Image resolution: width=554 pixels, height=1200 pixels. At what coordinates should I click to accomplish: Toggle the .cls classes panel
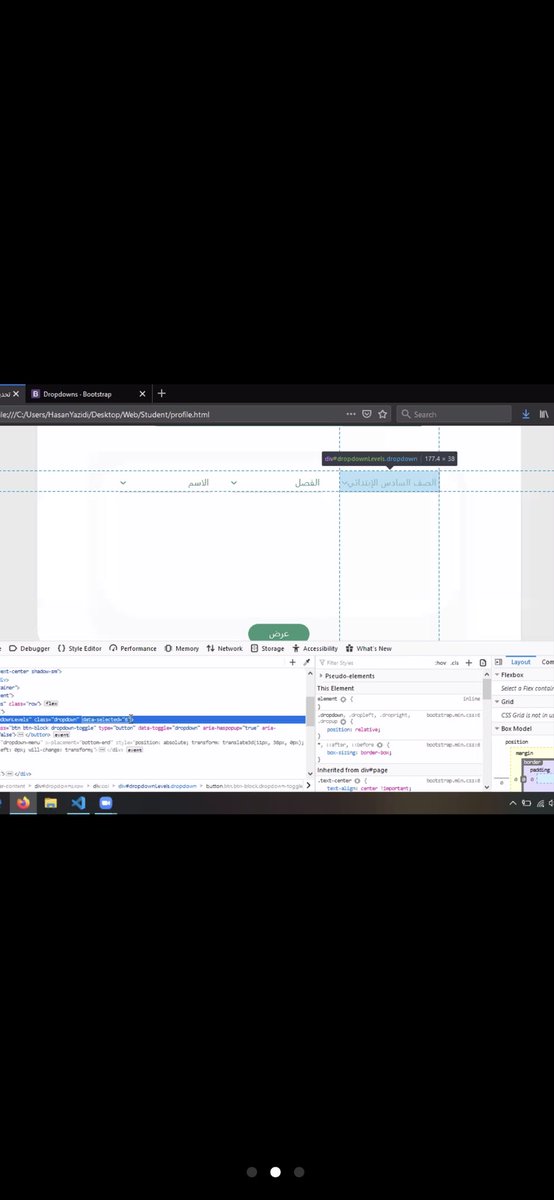click(454, 663)
